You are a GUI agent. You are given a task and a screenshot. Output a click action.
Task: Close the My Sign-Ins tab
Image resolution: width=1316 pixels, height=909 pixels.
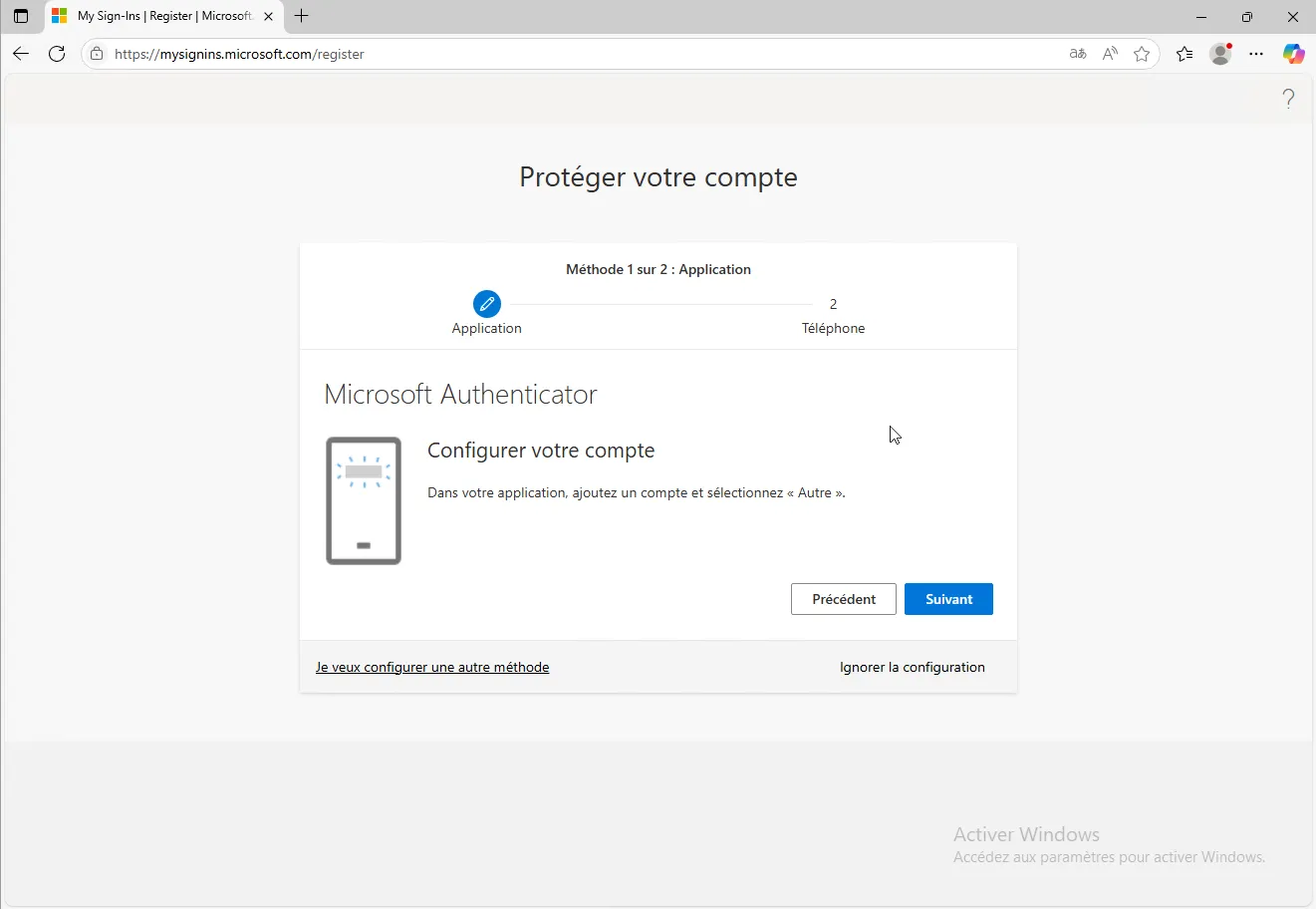pyautogui.click(x=268, y=16)
